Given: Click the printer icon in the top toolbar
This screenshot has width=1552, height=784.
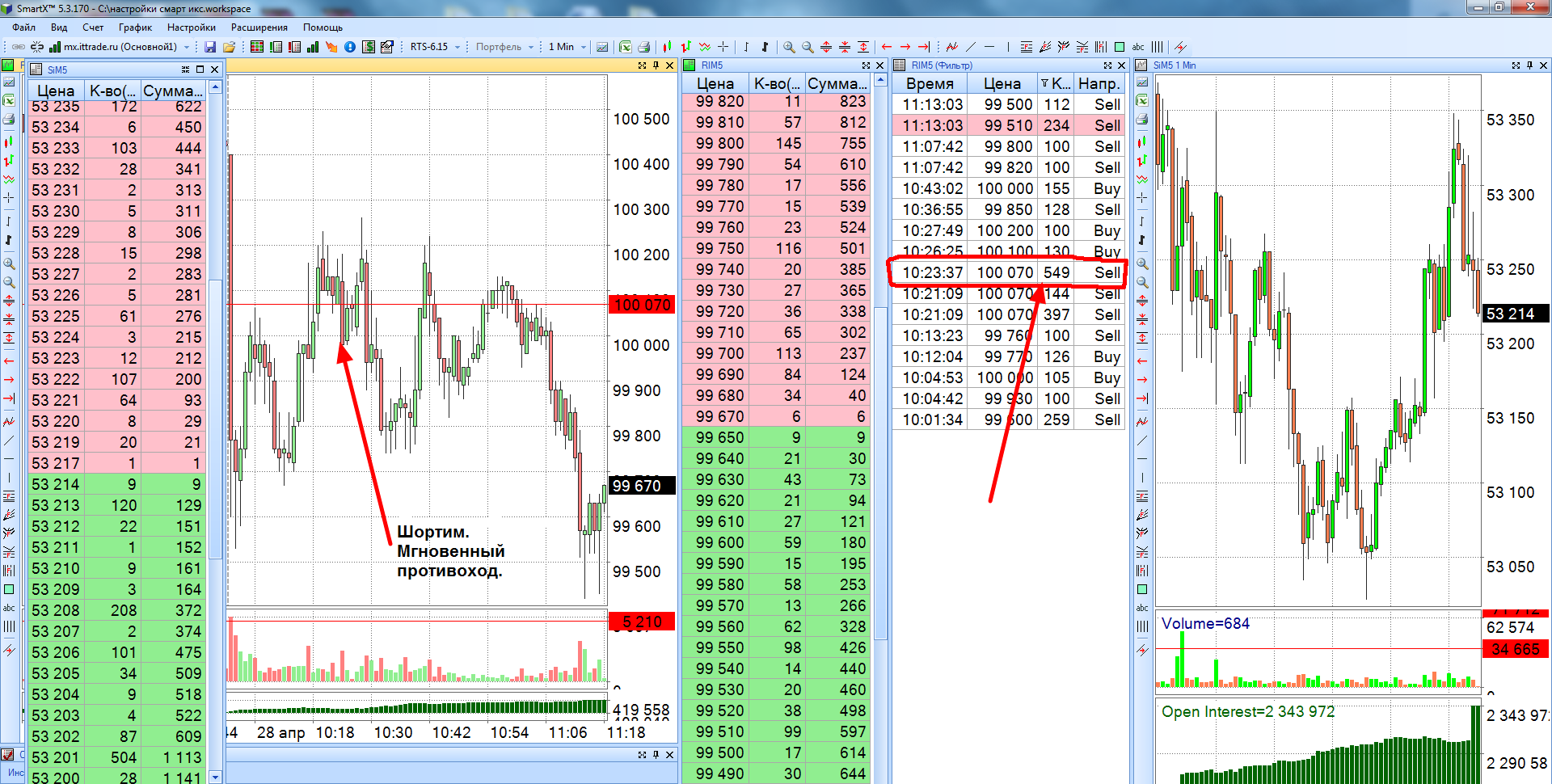Looking at the screenshot, I should (x=644, y=47).
